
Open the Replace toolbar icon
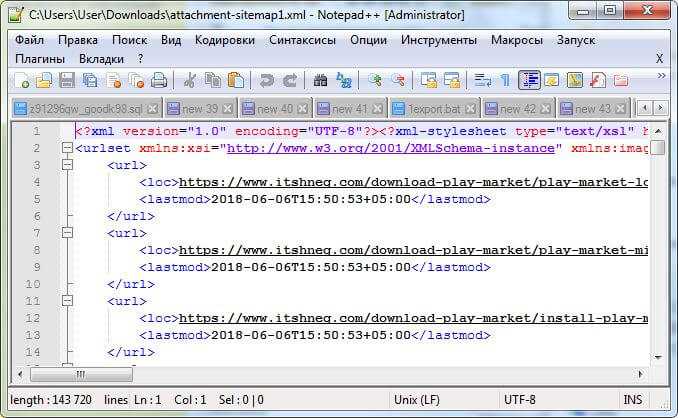pos(344,81)
